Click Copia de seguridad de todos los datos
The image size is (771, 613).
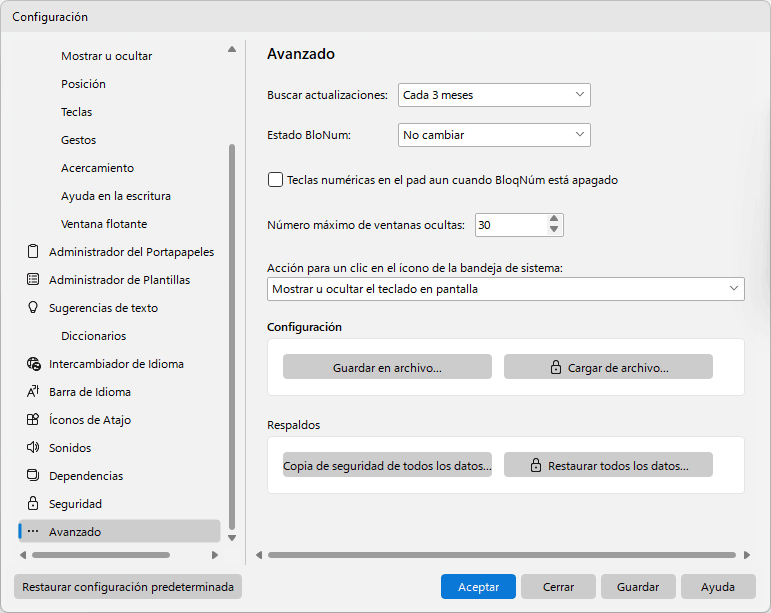(387, 465)
